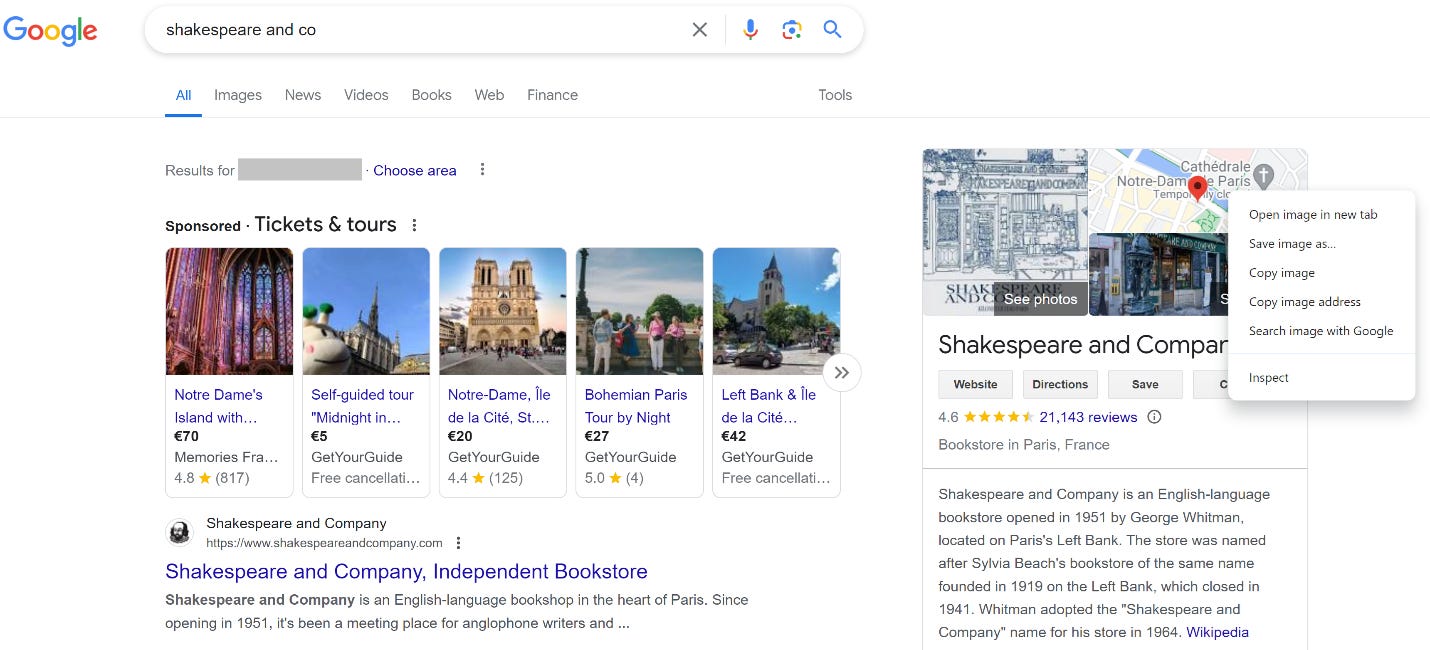Start voice search with microphone

751,30
